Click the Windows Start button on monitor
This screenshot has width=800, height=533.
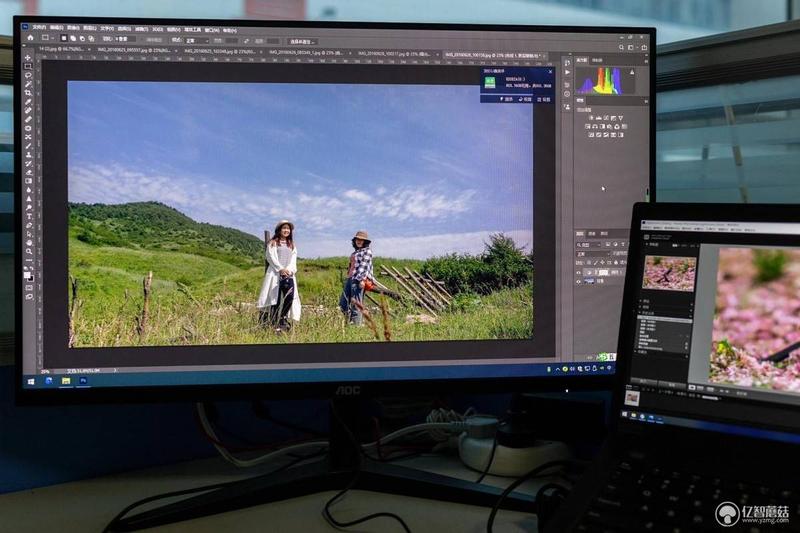click(31, 382)
